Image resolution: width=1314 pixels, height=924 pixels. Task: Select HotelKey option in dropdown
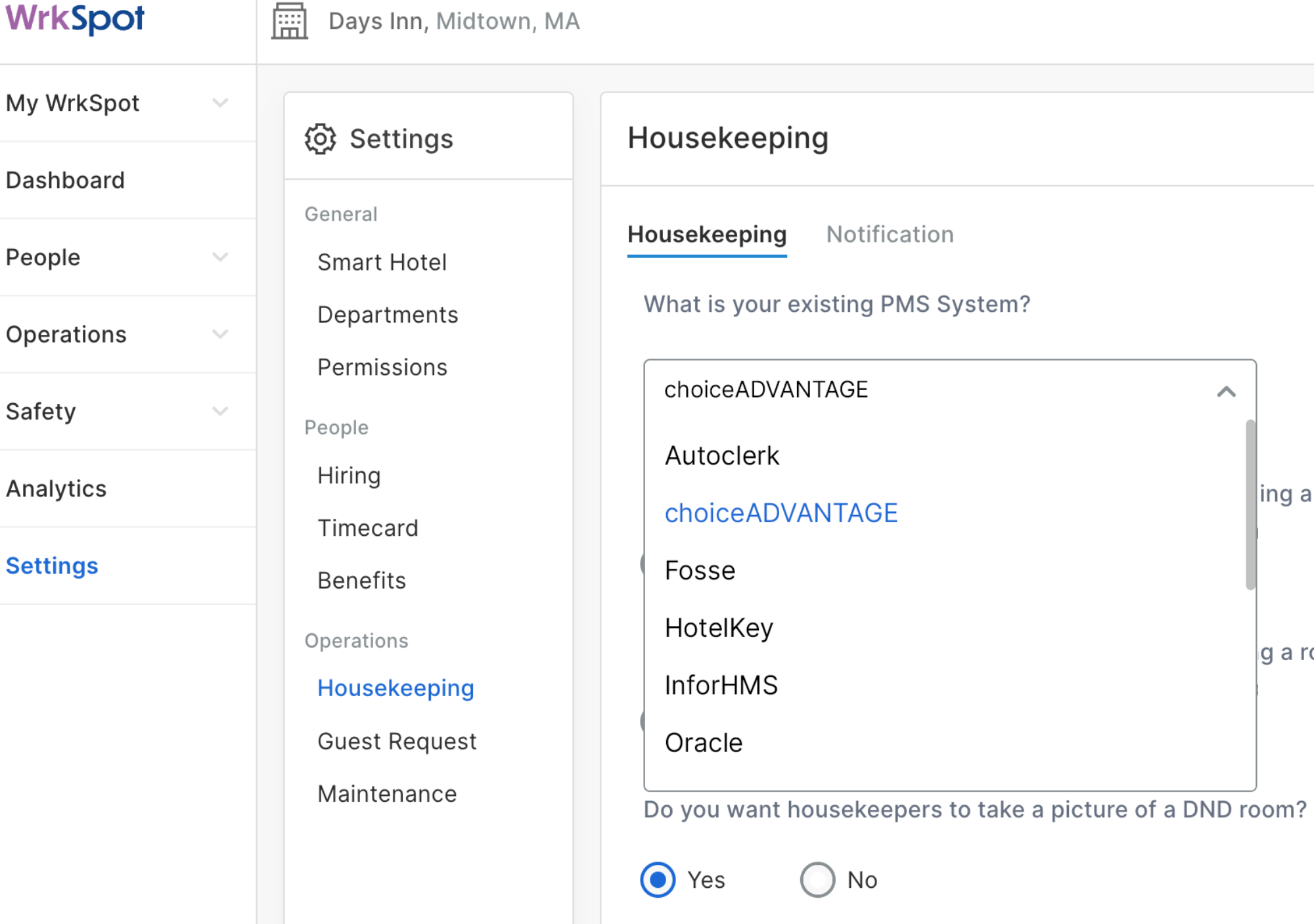coord(719,628)
